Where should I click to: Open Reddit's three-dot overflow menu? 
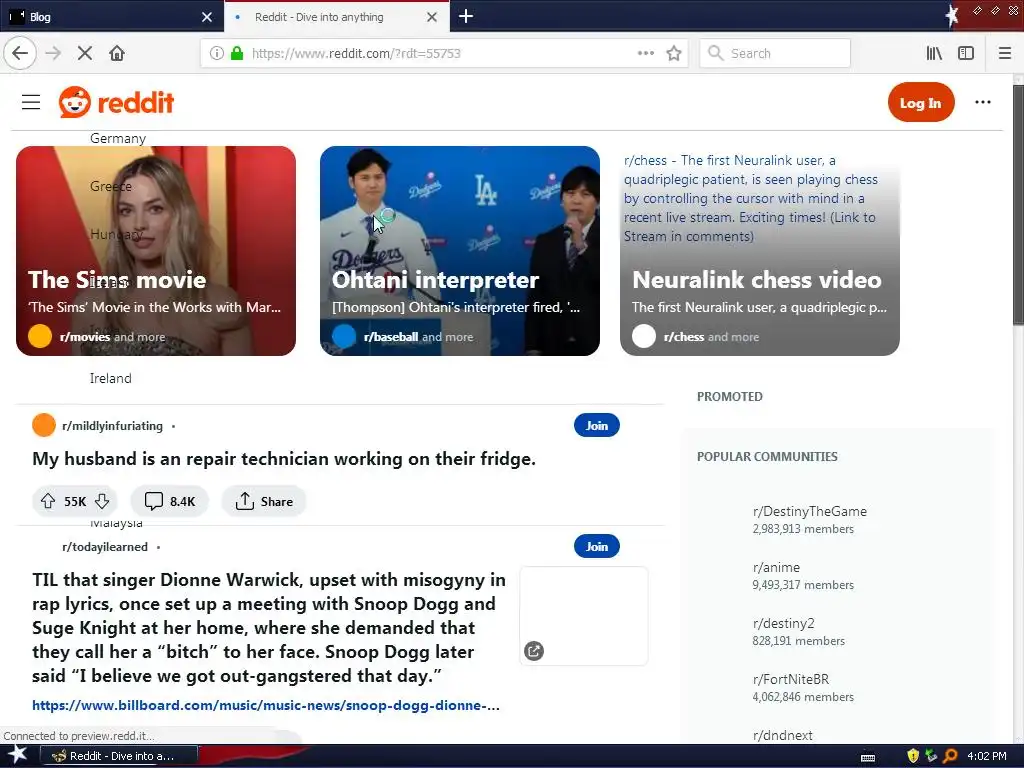point(982,102)
